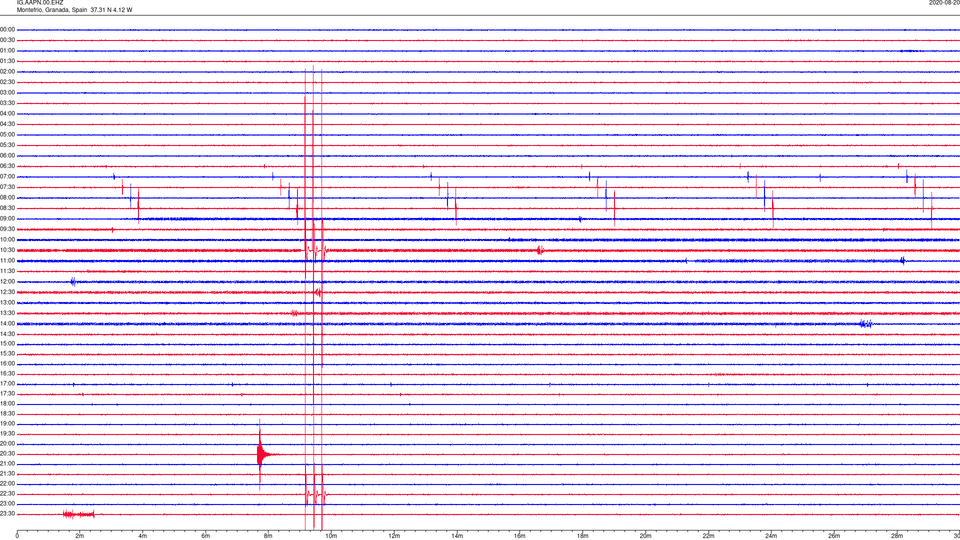This screenshot has width=960, height=540.
Task: Select the 21:00 trace label
Action: [x=7, y=464]
